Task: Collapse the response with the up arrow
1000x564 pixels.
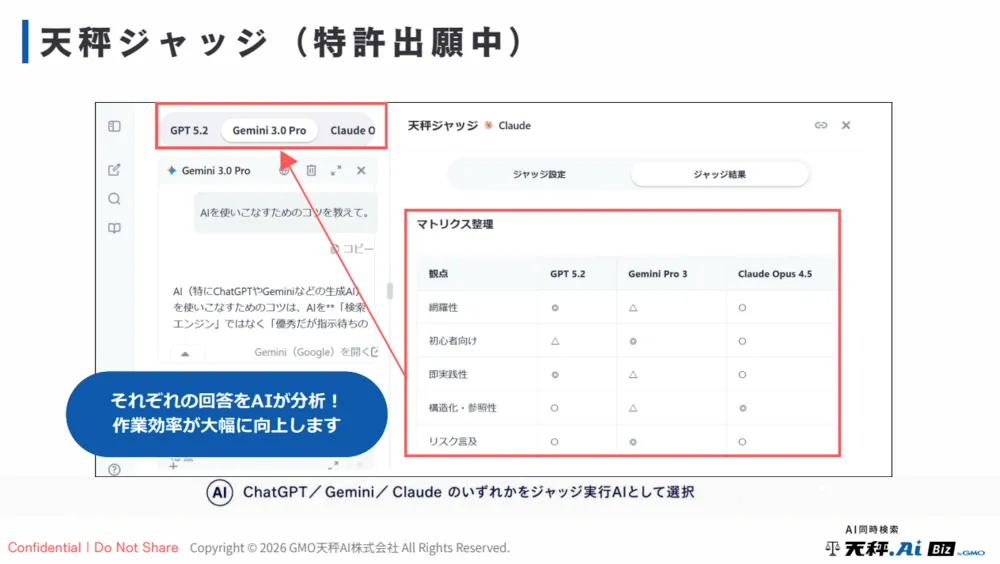Action: pyautogui.click(x=185, y=353)
